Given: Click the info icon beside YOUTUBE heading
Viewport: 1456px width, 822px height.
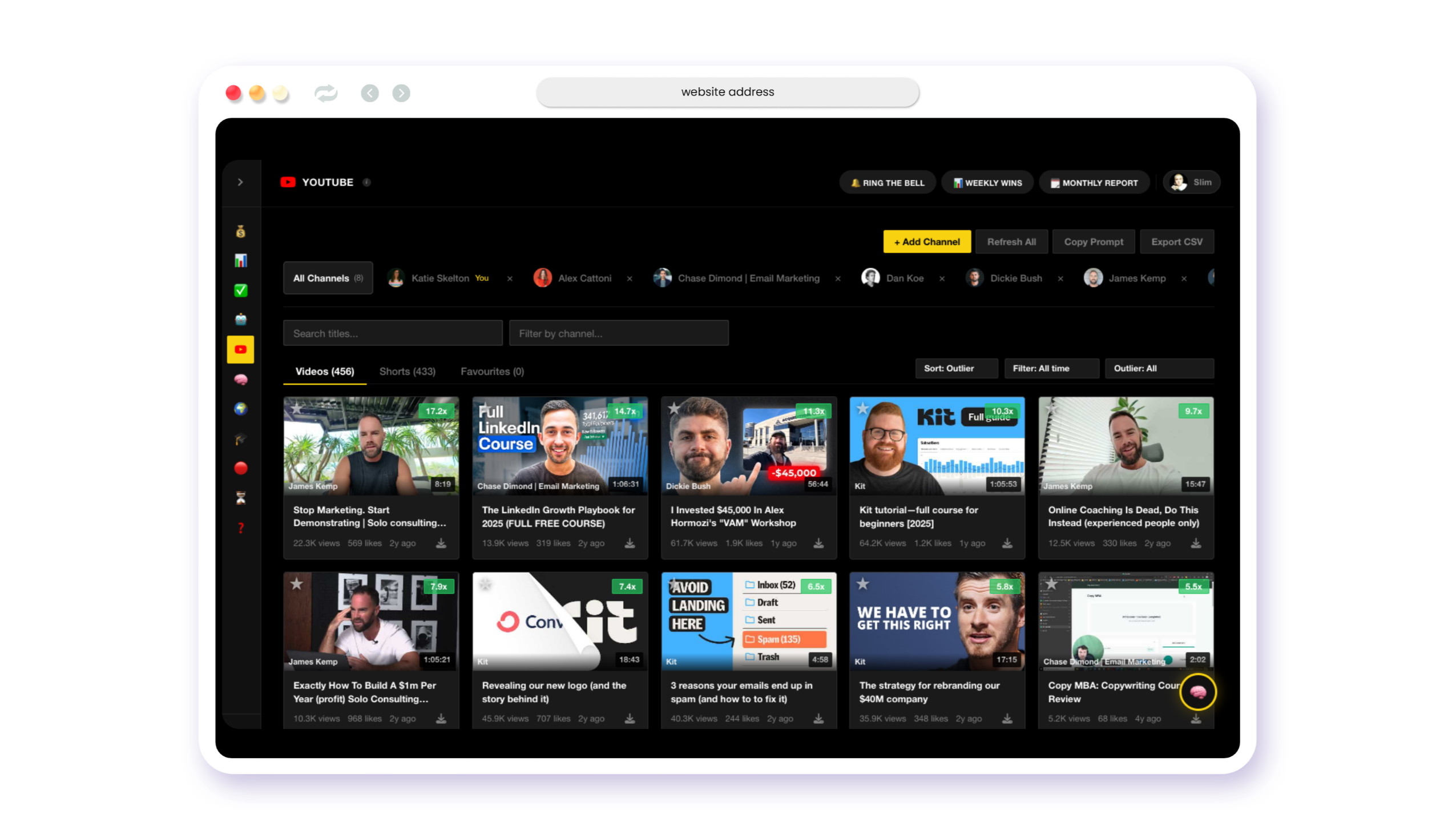Looking at the screenshot, I should 366,182.
